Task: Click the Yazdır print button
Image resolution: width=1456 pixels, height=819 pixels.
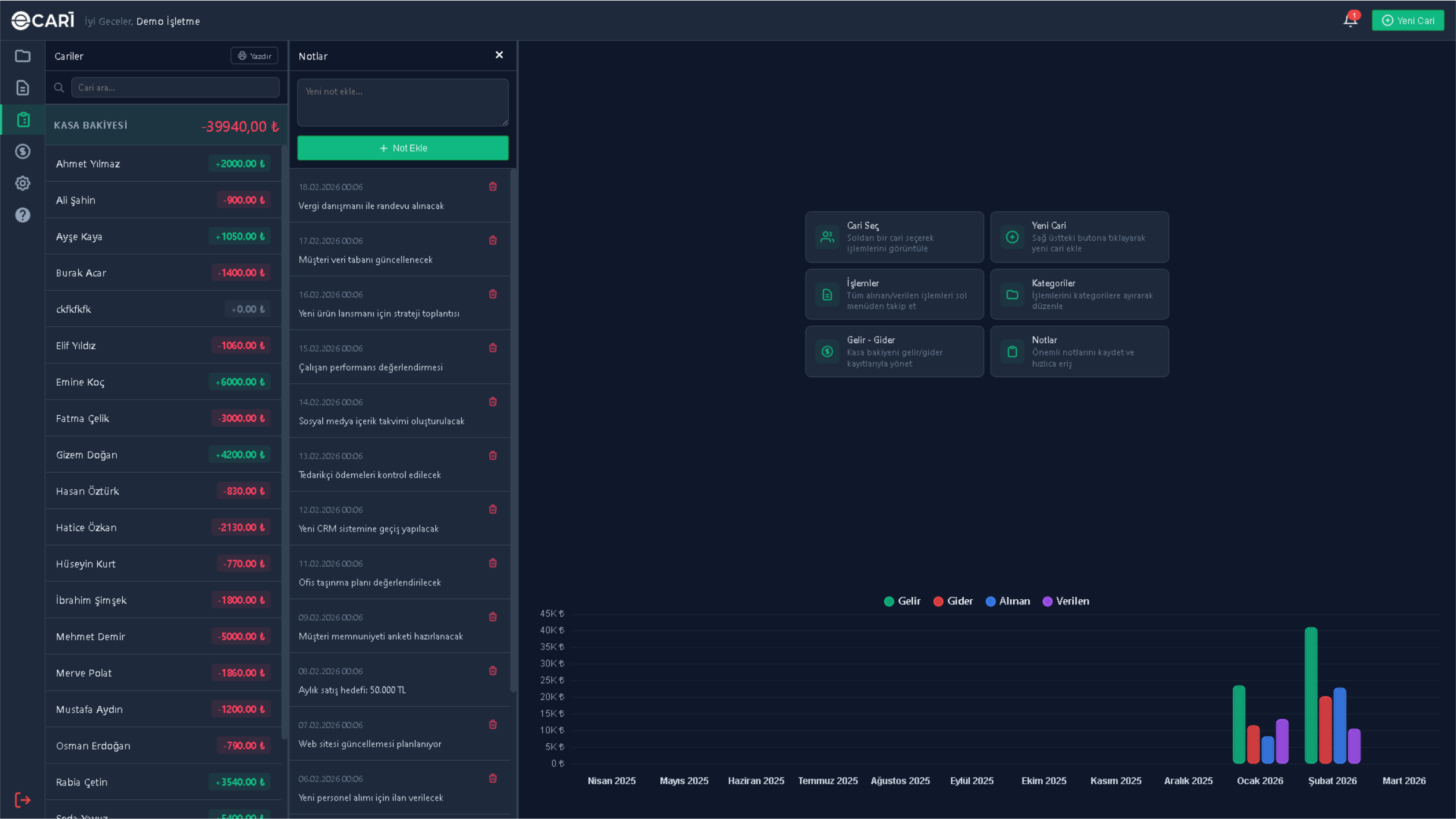Action: [x=255, y=56]
